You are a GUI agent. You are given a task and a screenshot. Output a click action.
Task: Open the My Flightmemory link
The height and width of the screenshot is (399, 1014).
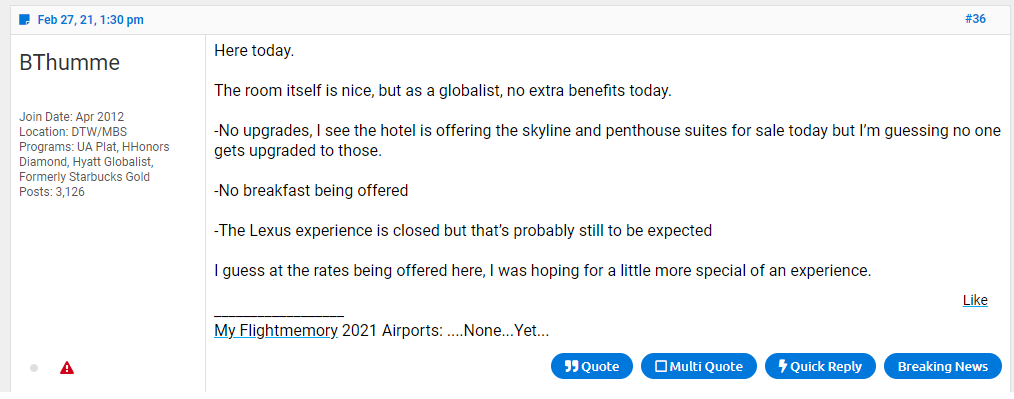[x=275, y=330]
